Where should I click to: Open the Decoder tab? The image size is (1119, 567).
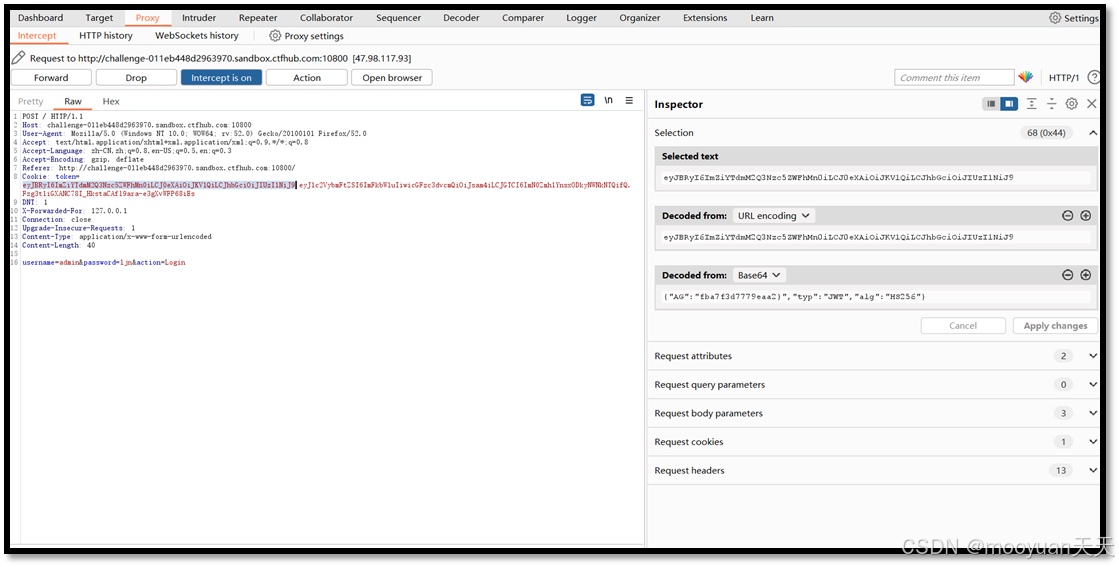[x=461, y=18]
